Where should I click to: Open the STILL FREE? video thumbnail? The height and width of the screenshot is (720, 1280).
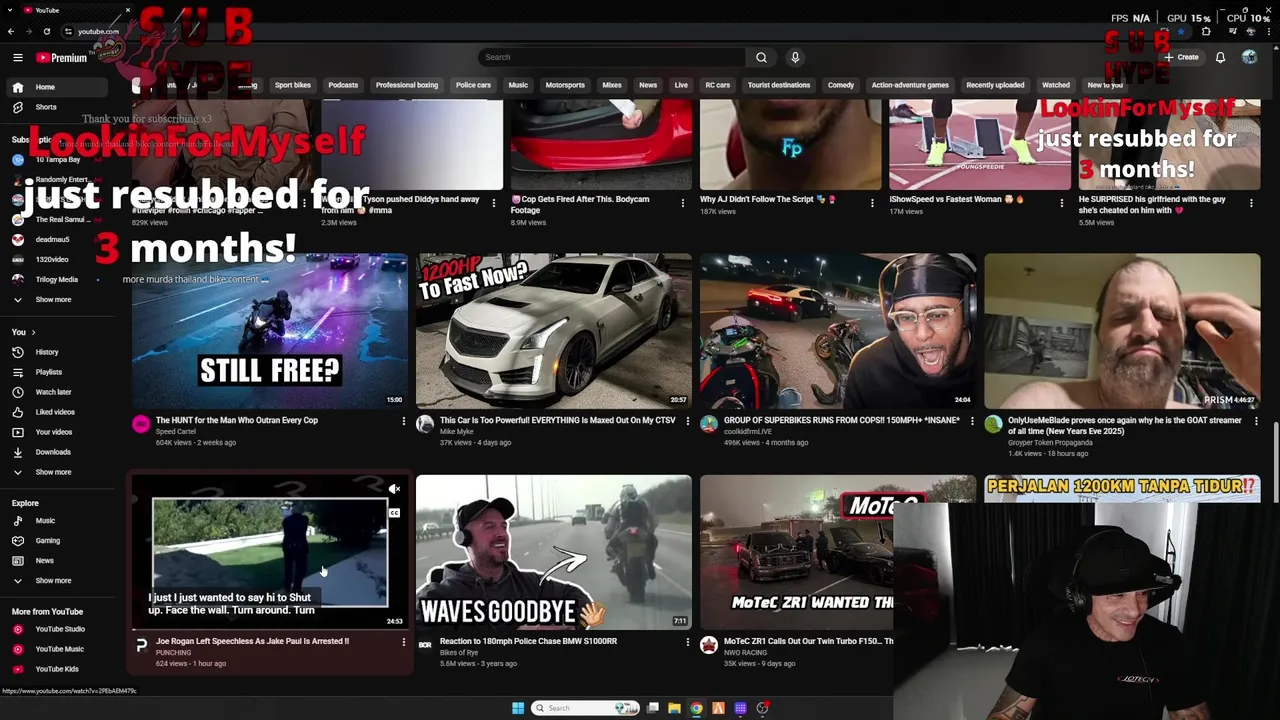coord(270,331)
